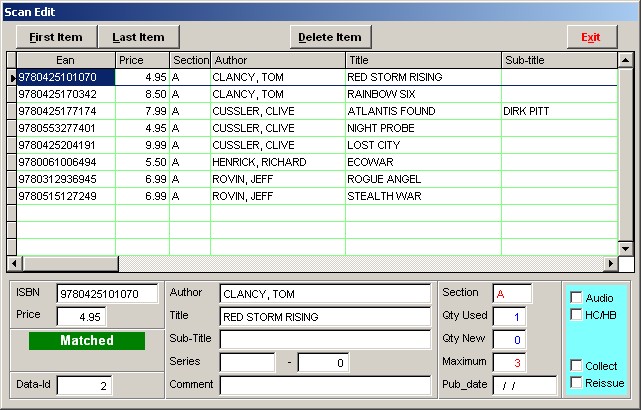
Task: Click title cell ECOWAR
Action: (x=424, y=162)
